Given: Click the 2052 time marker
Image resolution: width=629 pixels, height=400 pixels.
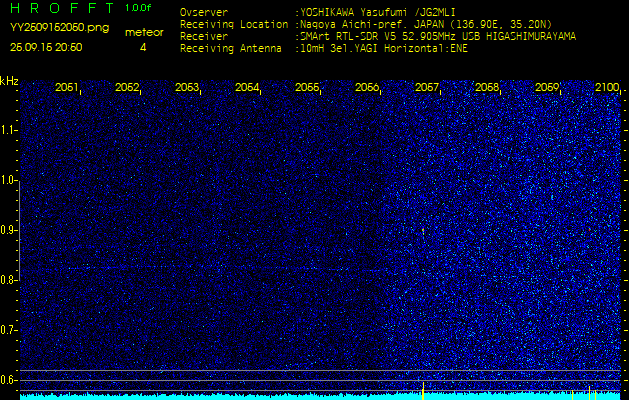Looking at the screenshot, I should tap(127, 87).
